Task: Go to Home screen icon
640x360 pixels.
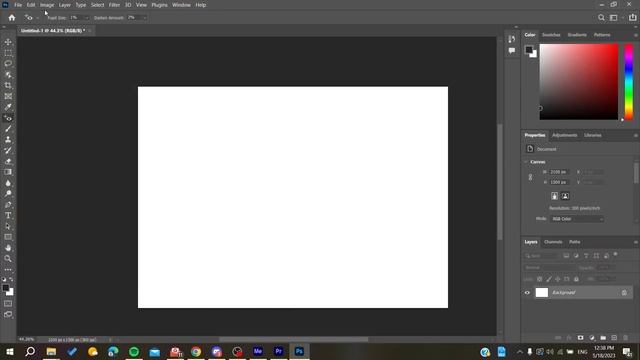Action: click(x=12, y=18)
